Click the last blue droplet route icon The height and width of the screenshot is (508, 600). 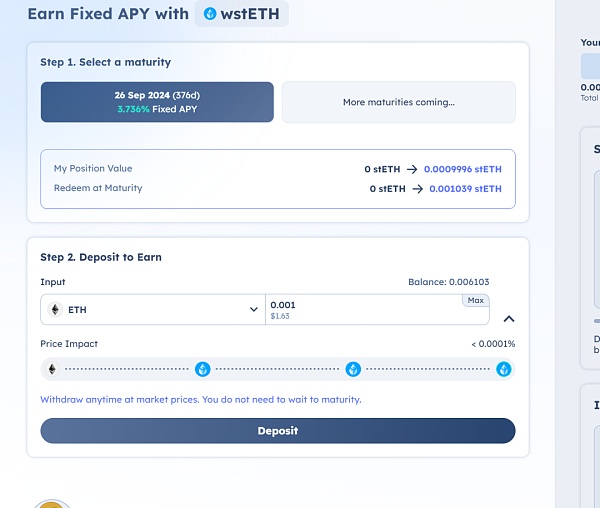[503, 369]
